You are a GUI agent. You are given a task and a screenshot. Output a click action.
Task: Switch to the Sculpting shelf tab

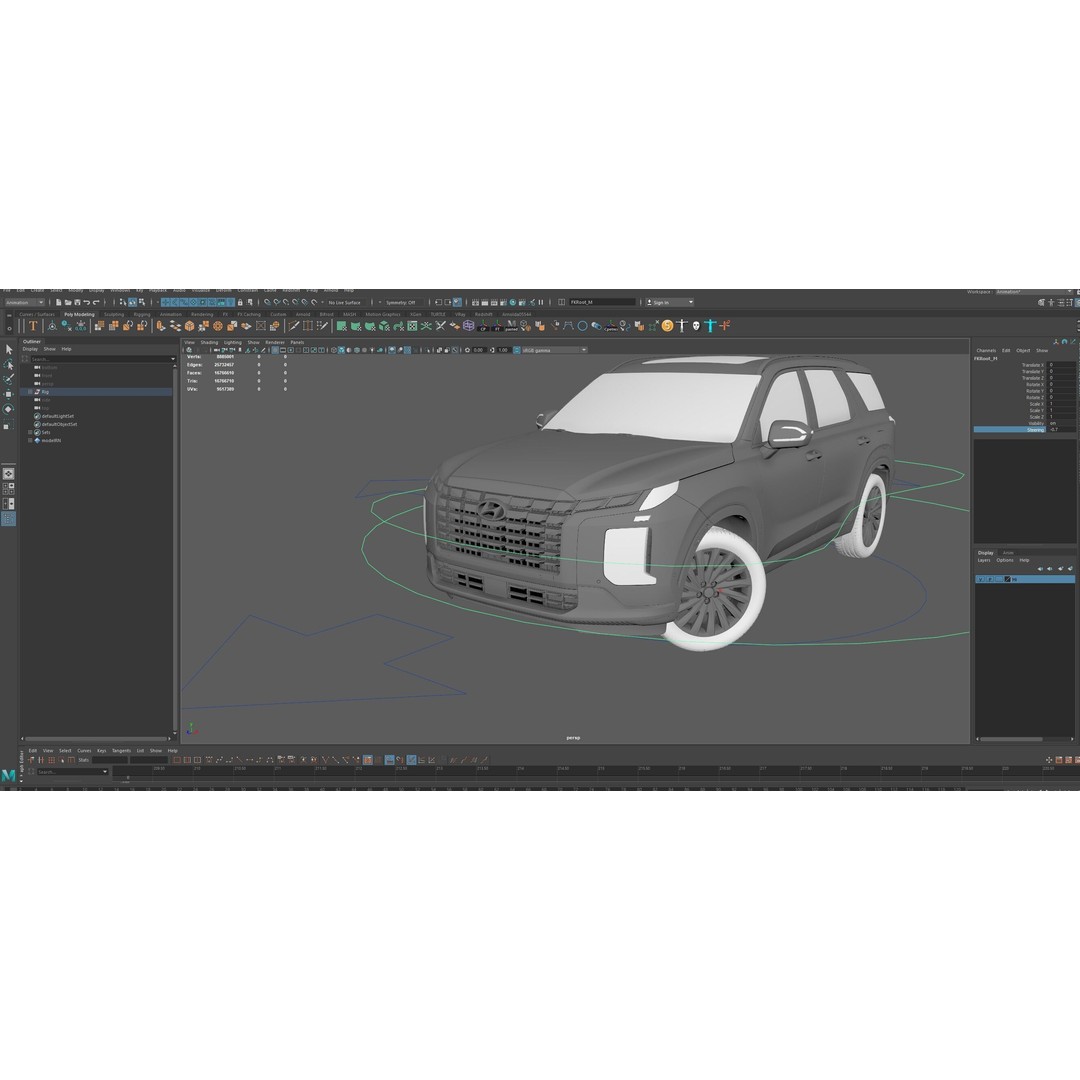tap(114, 314)
